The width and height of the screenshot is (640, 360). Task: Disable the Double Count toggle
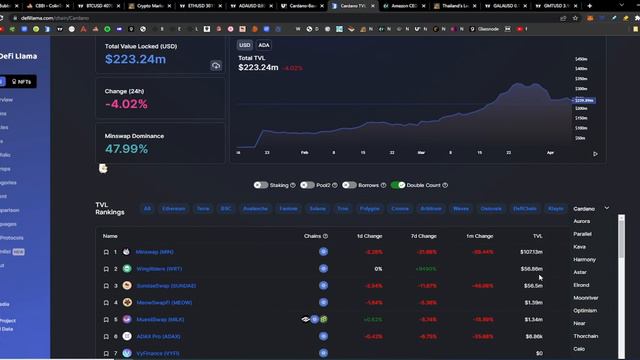tap(398, 185)
